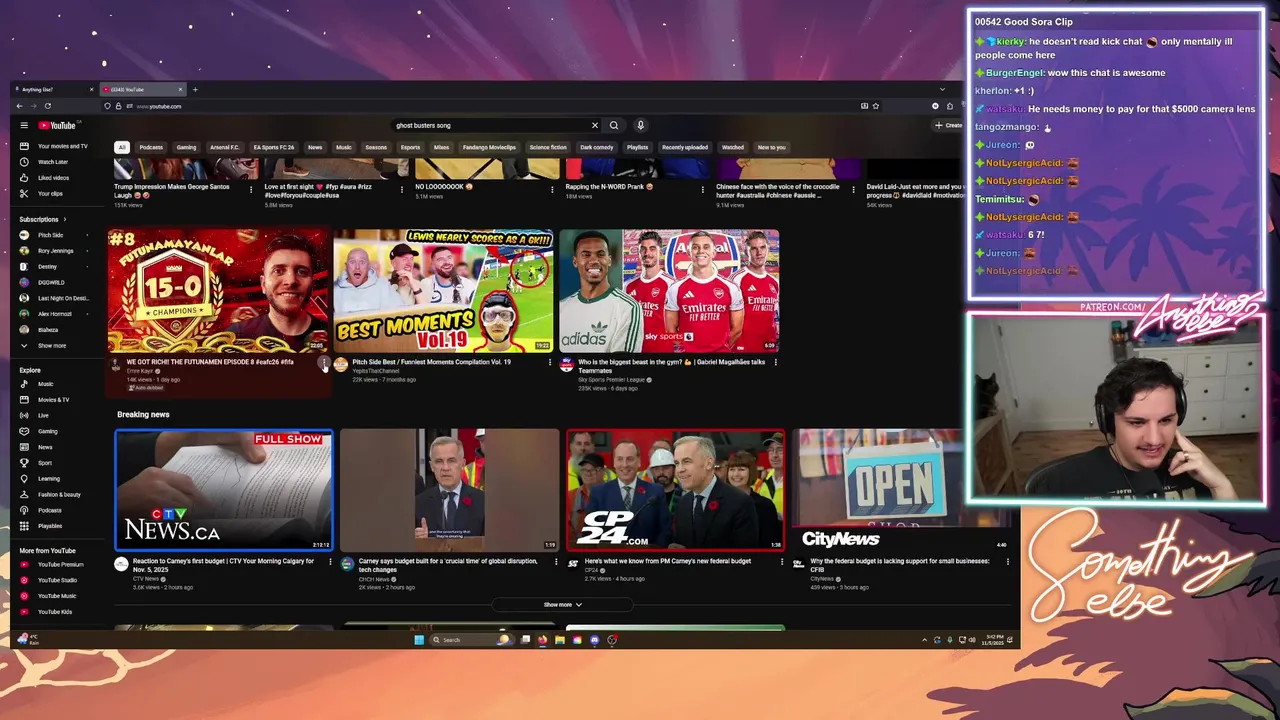
Task: Play the FUTUNAMAYANLAR 15-0 Champions thumbnail
Action: tap(218, 291)
